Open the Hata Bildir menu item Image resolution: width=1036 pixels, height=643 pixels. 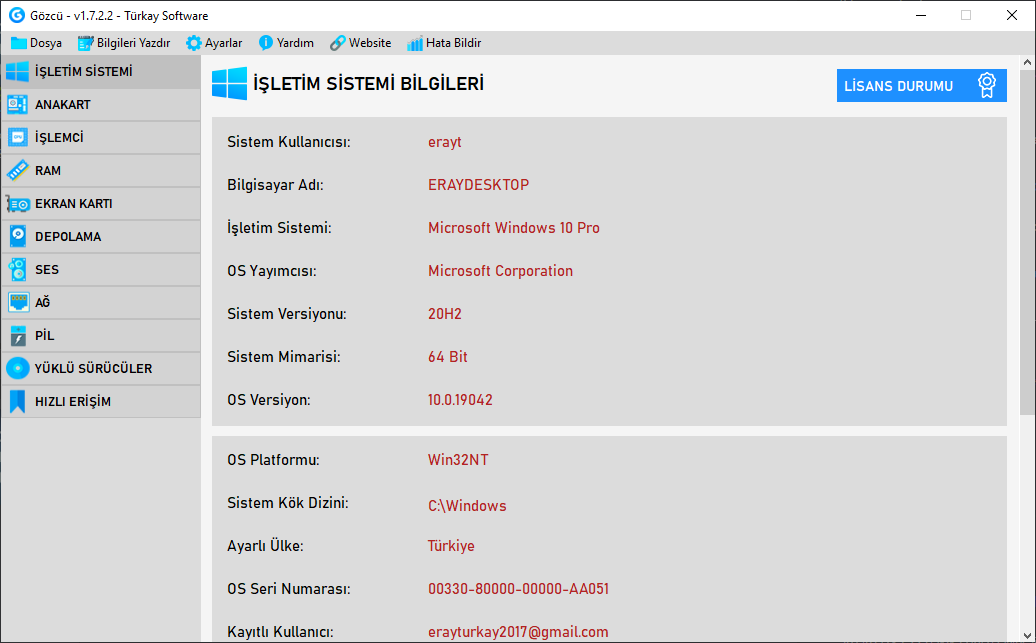click(444, 43)
